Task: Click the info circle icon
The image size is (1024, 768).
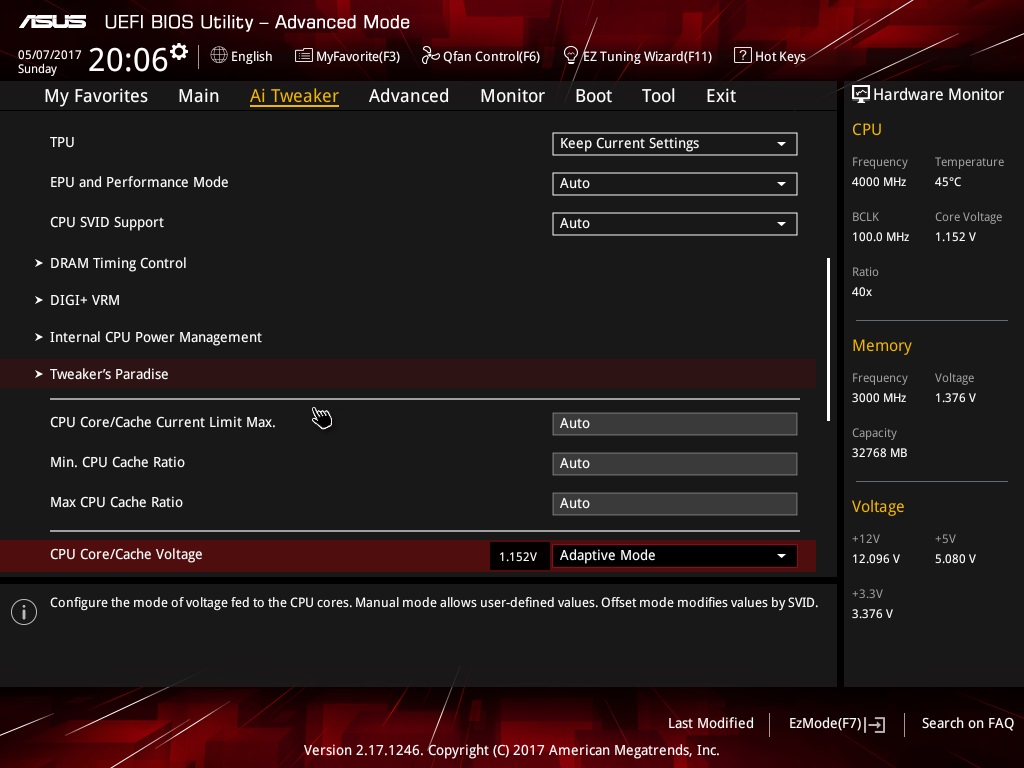Action: point(24,612)
